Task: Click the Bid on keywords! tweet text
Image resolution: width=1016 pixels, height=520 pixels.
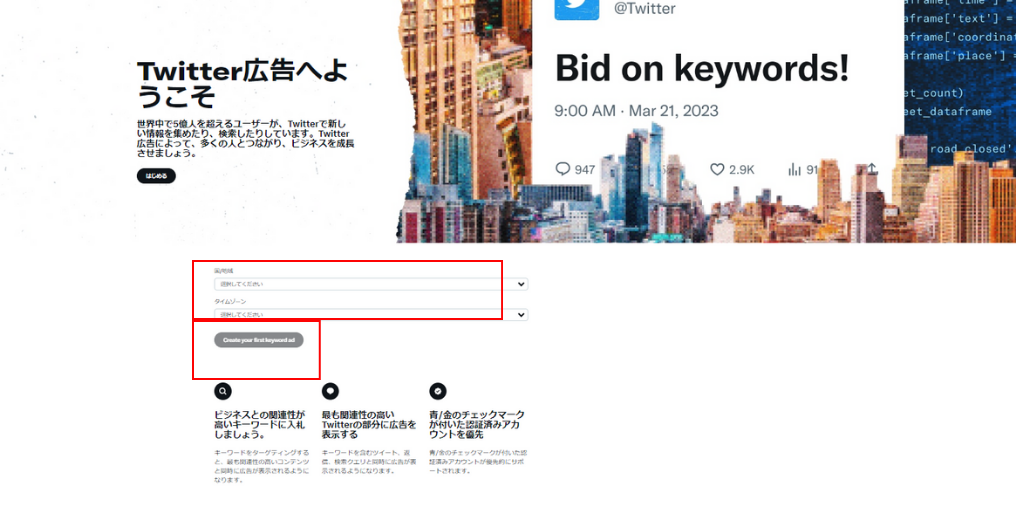Action: coord(701,68)
